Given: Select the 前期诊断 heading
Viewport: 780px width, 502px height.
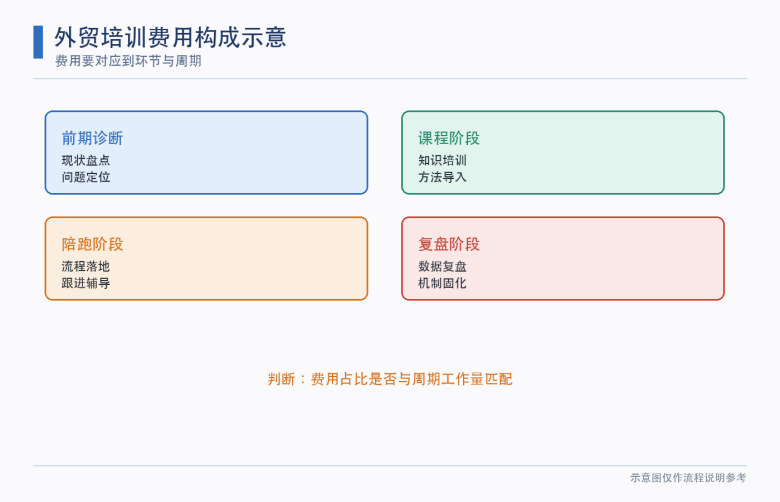Looking at the screenshot, I should (x=93, y=138).
